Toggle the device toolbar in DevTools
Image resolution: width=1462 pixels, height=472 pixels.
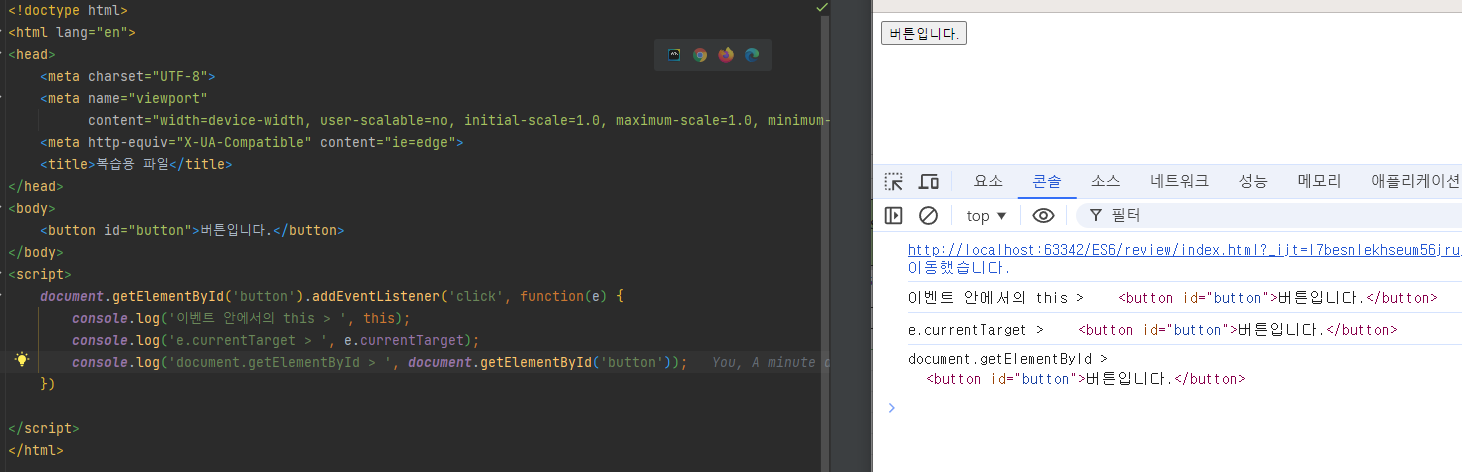(929, 182)
